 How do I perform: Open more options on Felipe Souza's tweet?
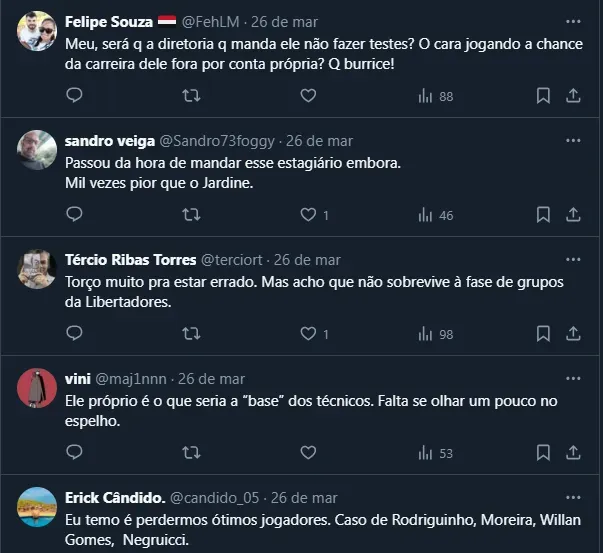[572, 21]
